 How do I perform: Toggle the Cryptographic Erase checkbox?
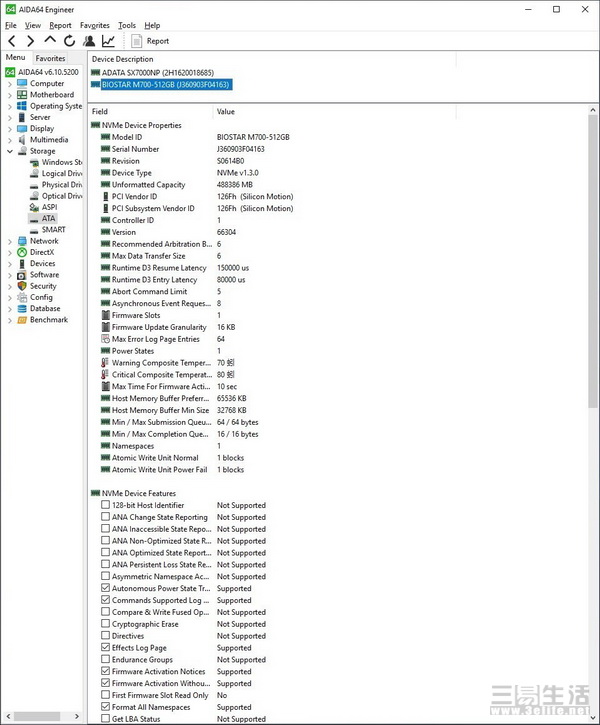point(105,624)
